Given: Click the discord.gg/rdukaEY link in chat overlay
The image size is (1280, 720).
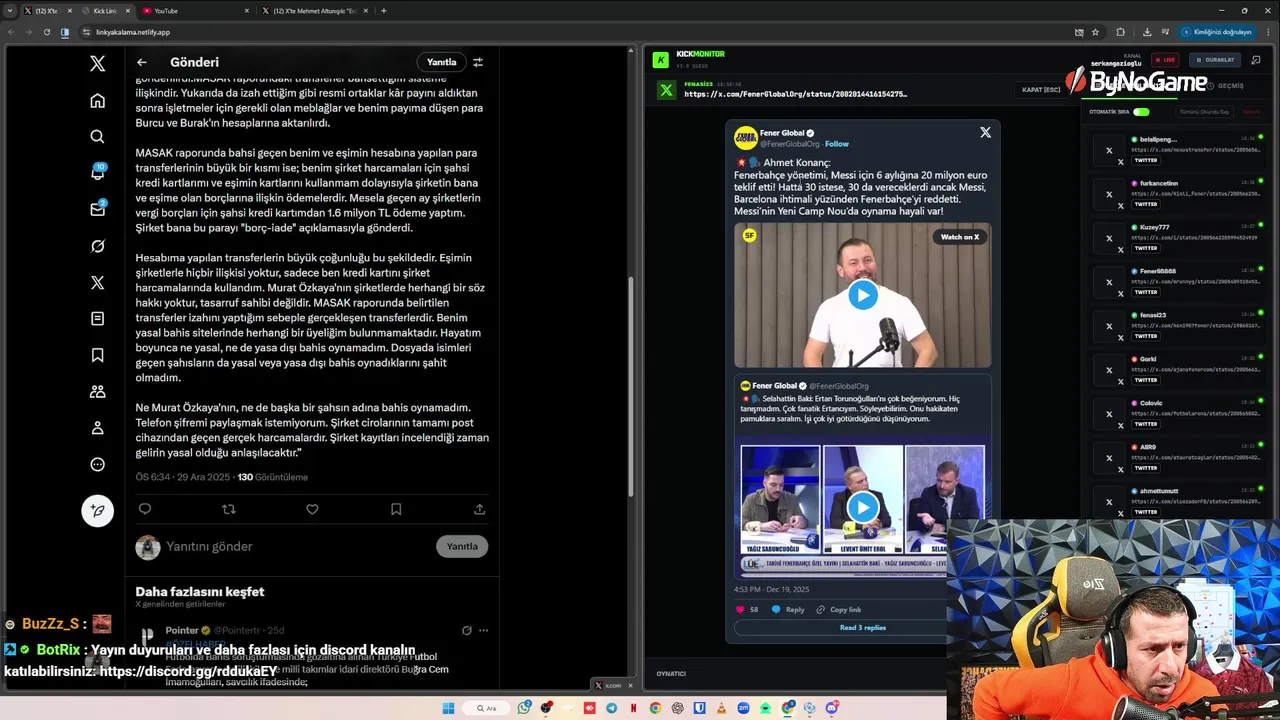Looking at the screenshot, I should (x=188, y=671).
